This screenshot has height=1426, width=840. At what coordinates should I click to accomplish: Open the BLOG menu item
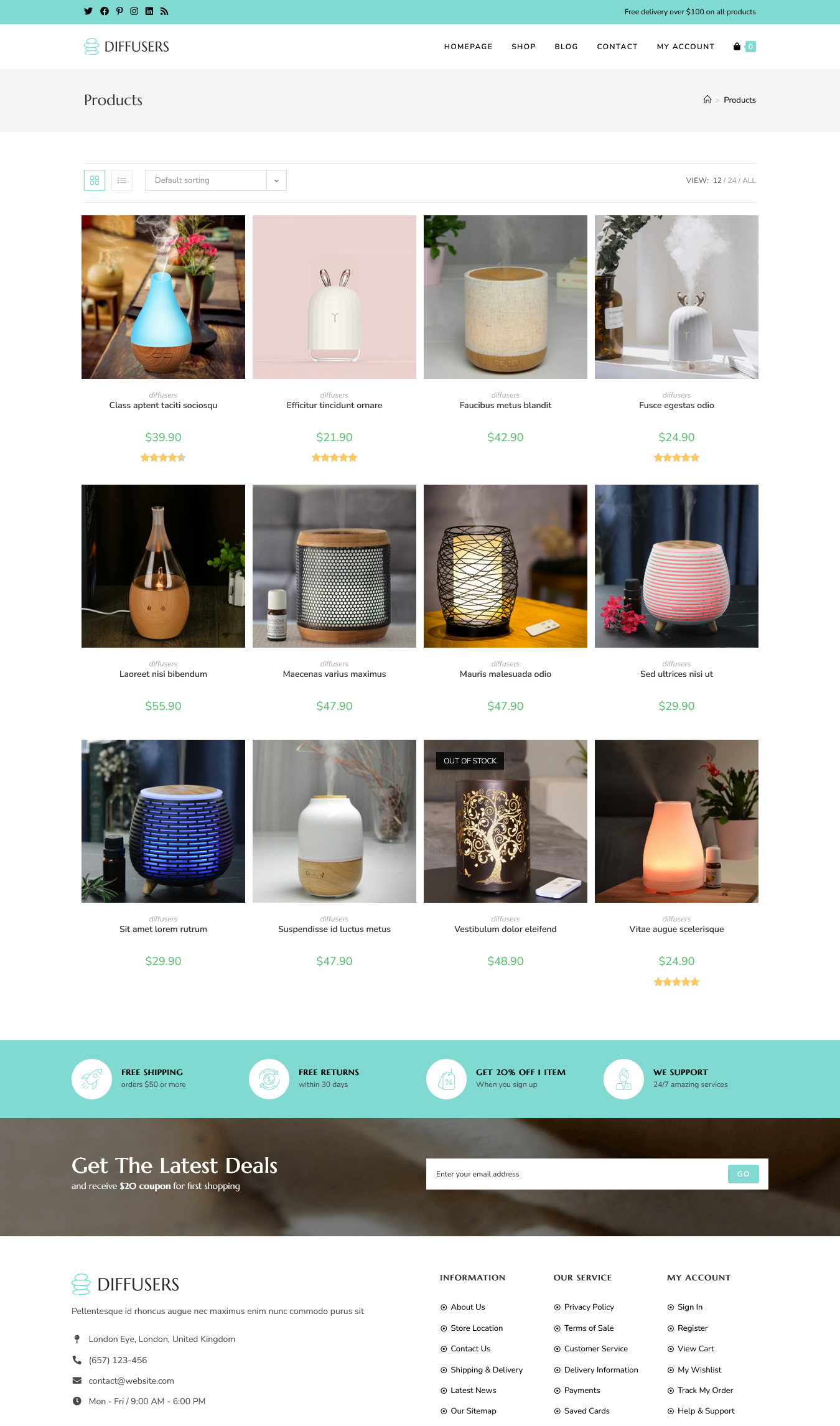[x=566, y=47]
